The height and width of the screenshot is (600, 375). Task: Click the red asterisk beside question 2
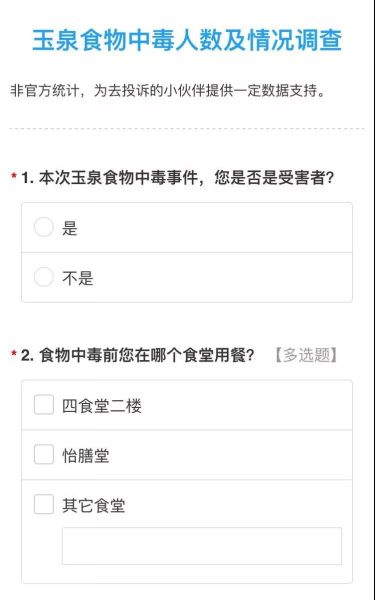tap(14, 354)
